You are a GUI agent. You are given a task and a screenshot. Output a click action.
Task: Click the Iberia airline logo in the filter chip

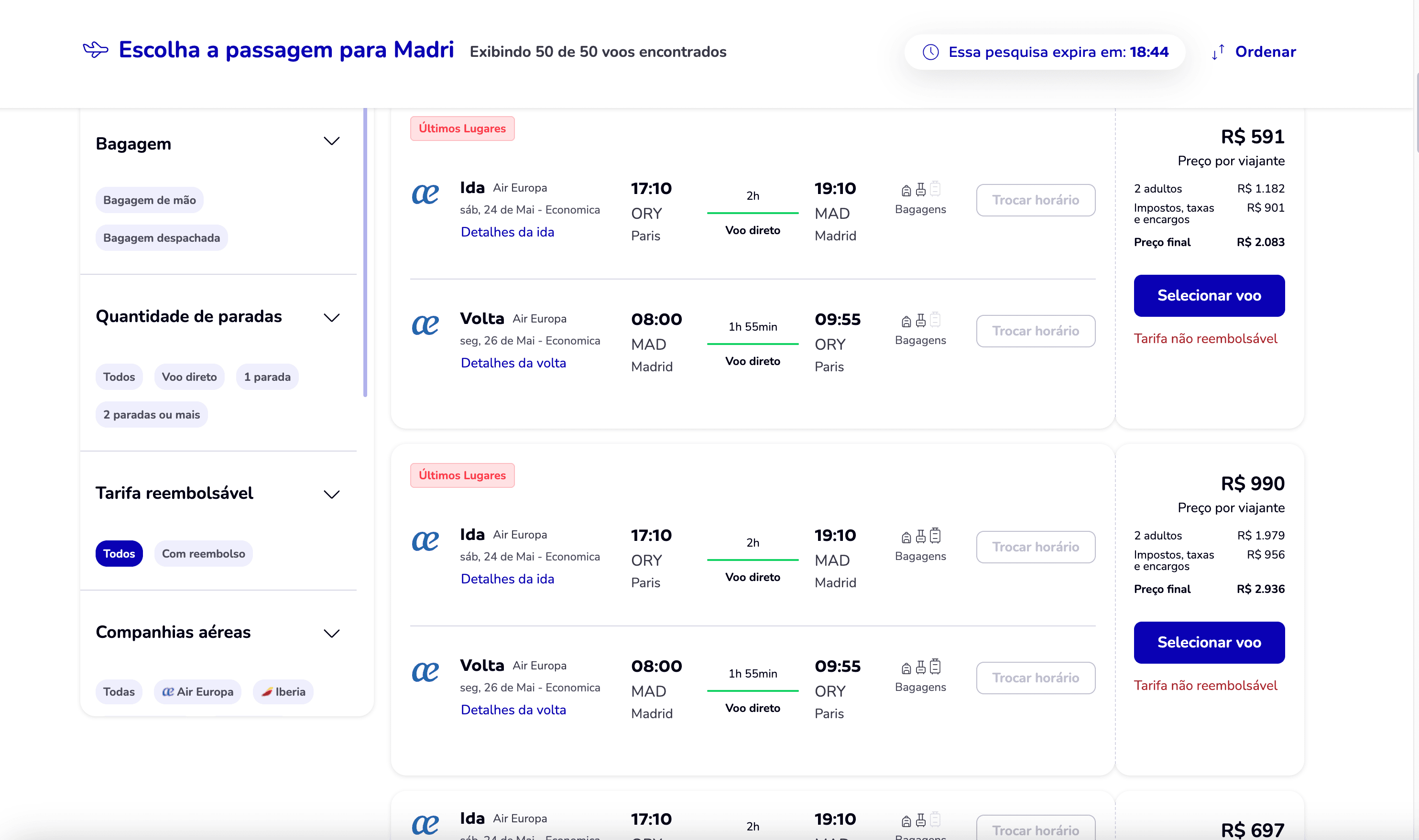(268, 691)
